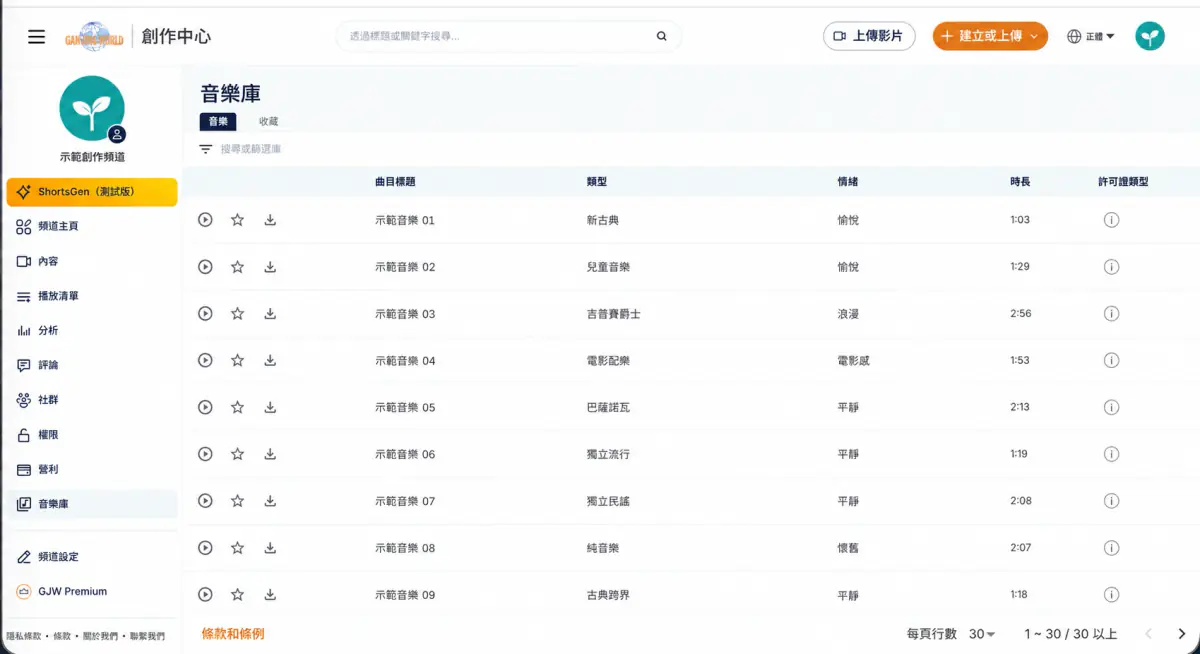
Task: Play 示範音樂 06 track
Action: click(205, 454)
